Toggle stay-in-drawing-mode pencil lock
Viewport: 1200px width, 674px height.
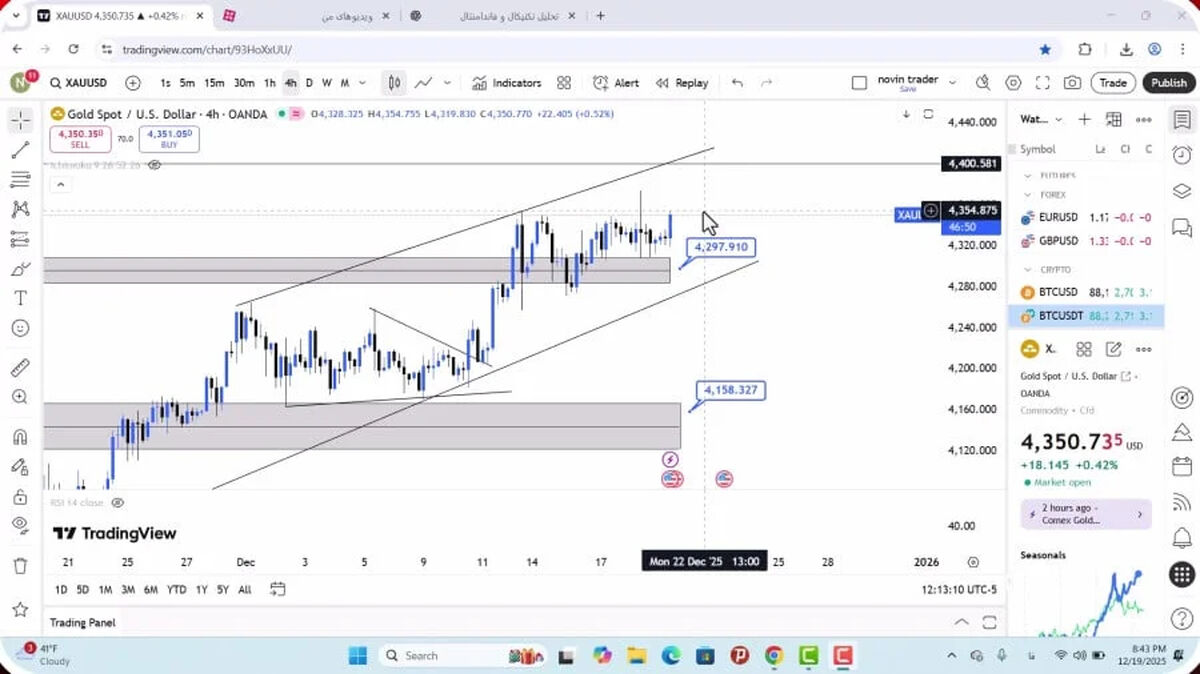[x=20, y=467]
